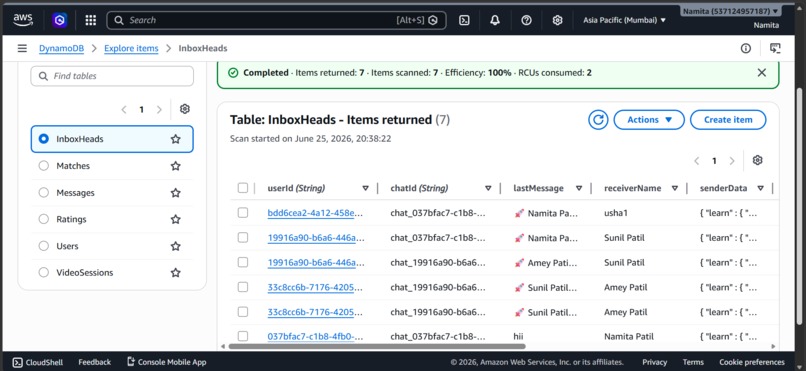This screenshot has width=806, height=371.
Task: Sort by the lastMessage column arrow
Action: click(579, 188)
